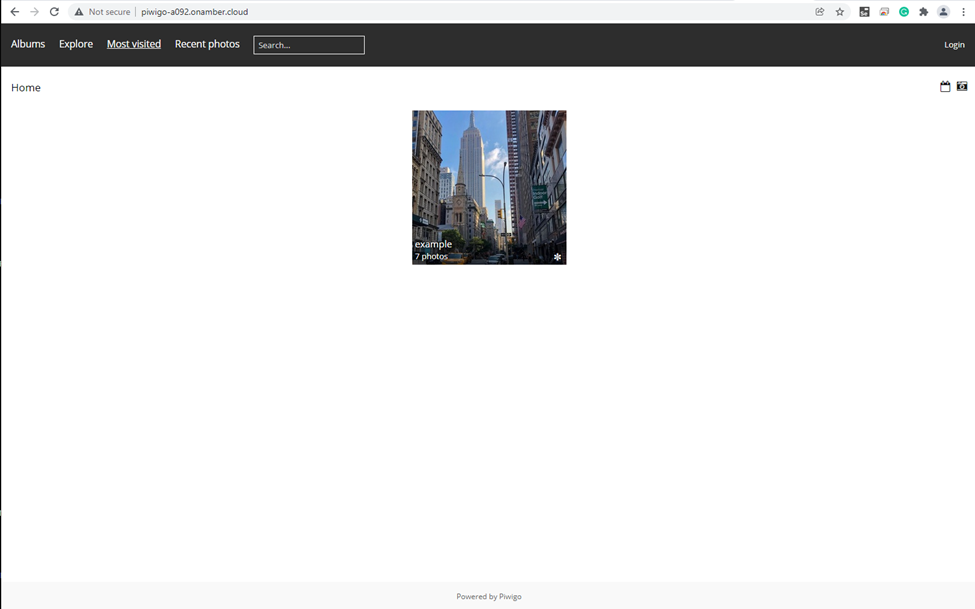Screen dimensions: 975x609
Task: Open the example album thumbnail
Action: tap(489, 187)
